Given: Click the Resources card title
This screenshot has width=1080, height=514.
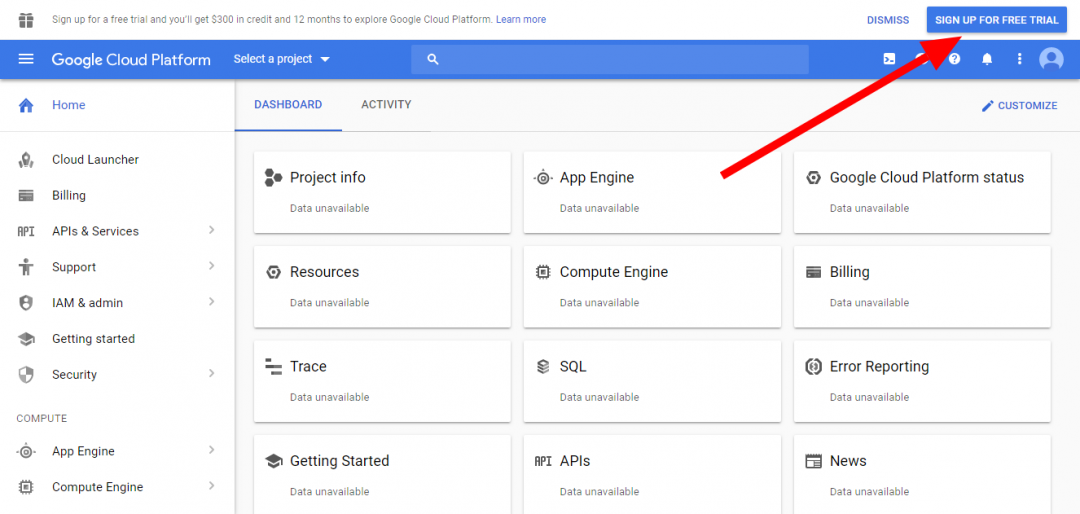Looking at the screenshot, I should coord(324,272).
